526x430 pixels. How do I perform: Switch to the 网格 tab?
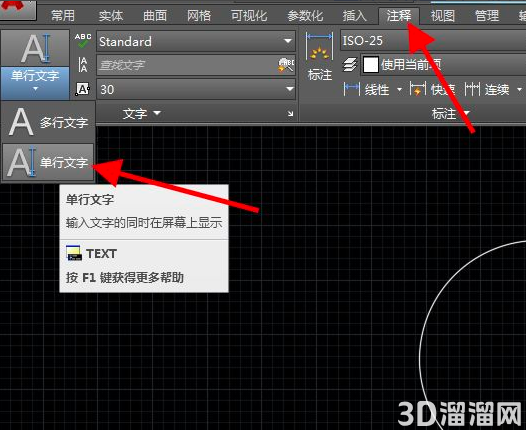point(199,15)
